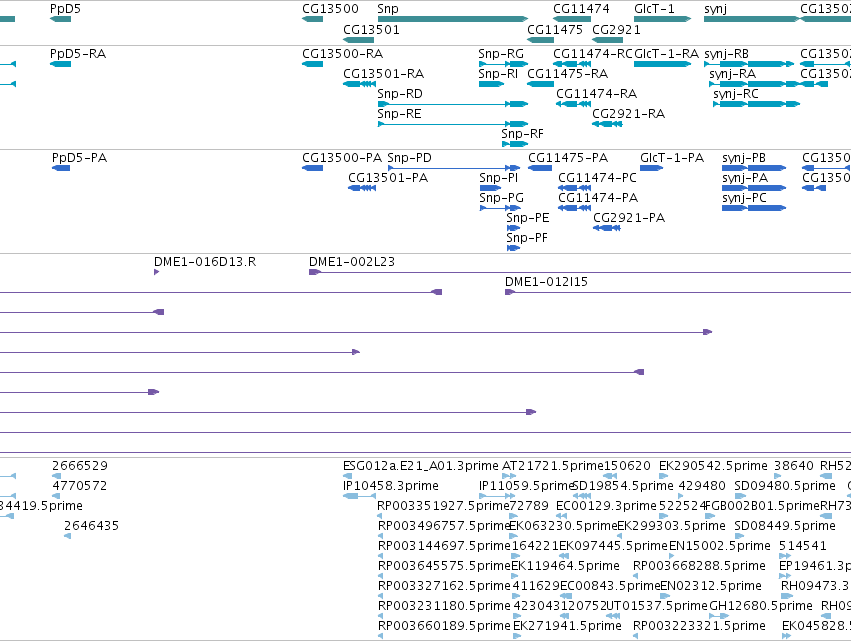Open the CG11474-RA transcript label
The height and width of the screenshot is (641, 851).
point(596,94)
